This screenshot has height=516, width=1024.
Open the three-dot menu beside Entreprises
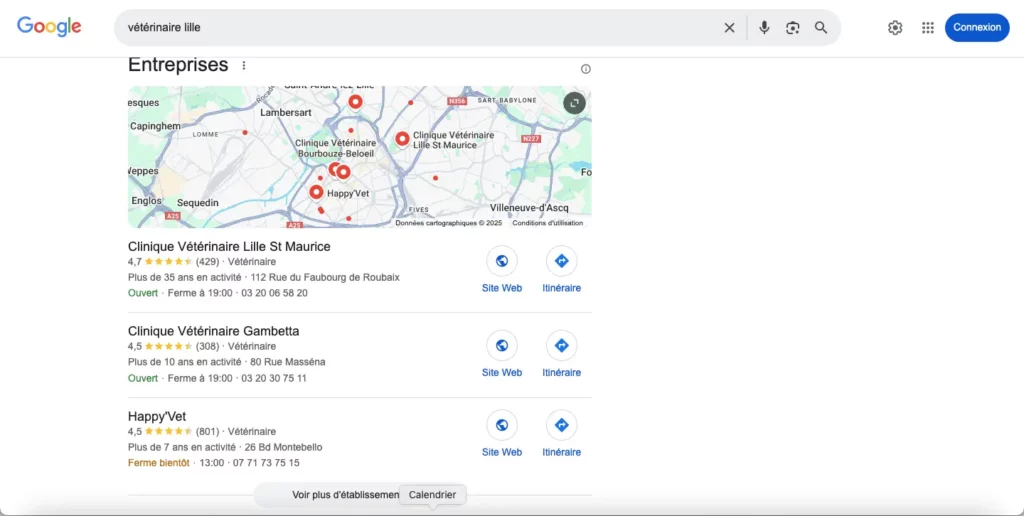click(244, 65)
